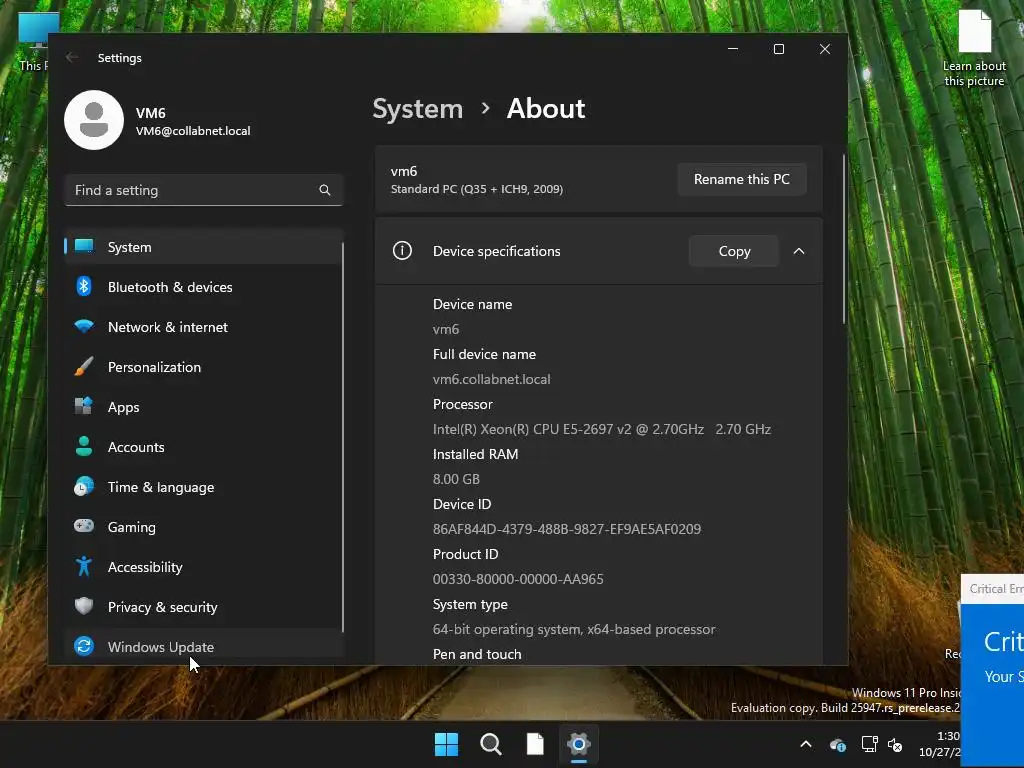This screenshot has height=768, width=1024.
Task: Open the Accounts person icon
Action: click(84, 446)
